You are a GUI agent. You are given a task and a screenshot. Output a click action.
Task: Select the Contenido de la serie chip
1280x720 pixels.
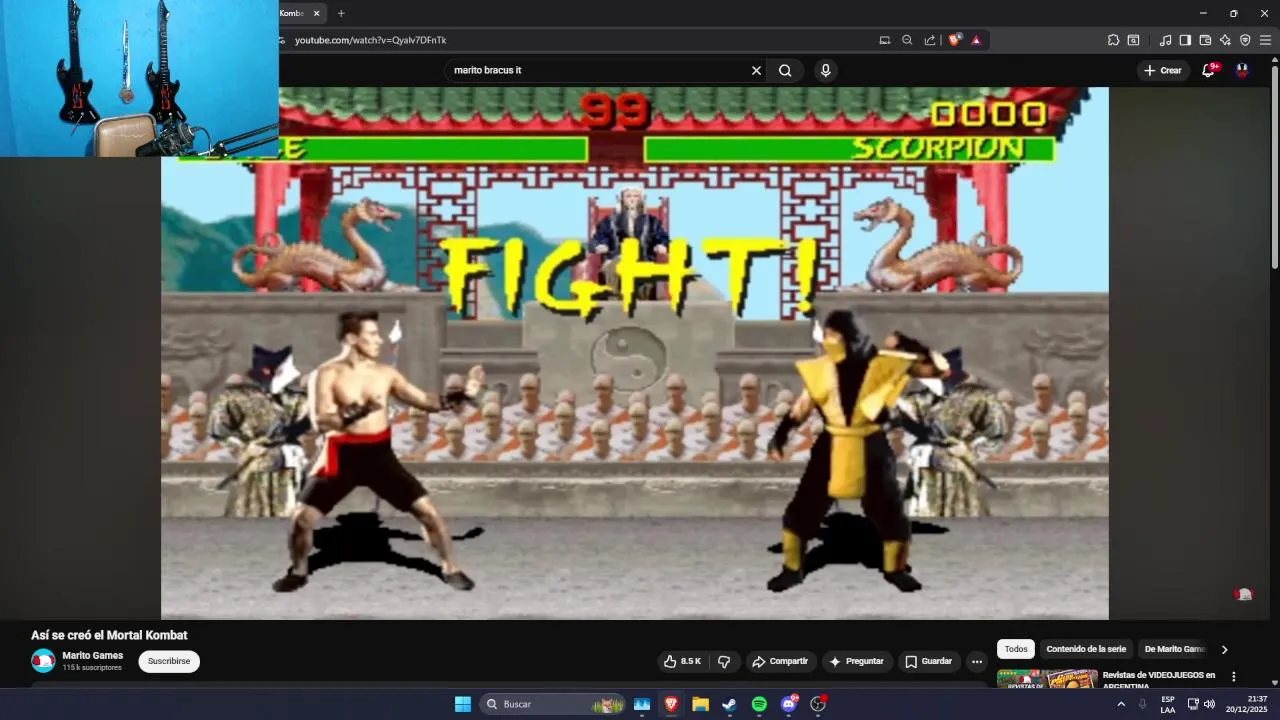click(1086, 649)
